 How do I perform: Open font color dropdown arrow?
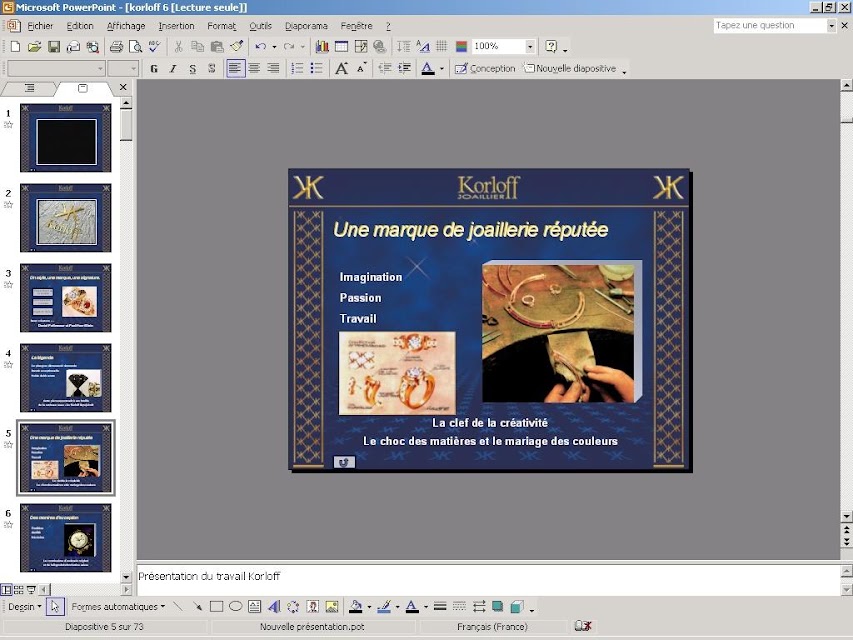442,69
